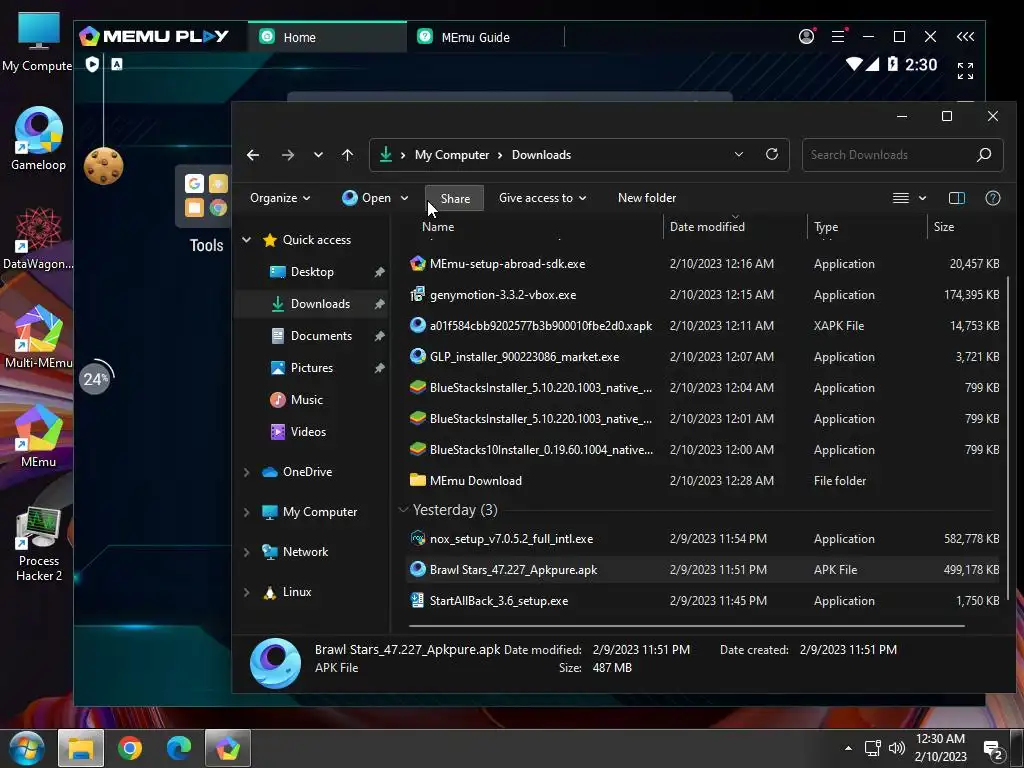
Task: Click the file list vertical scrollbar
Action: click(x=1010, y=438)
